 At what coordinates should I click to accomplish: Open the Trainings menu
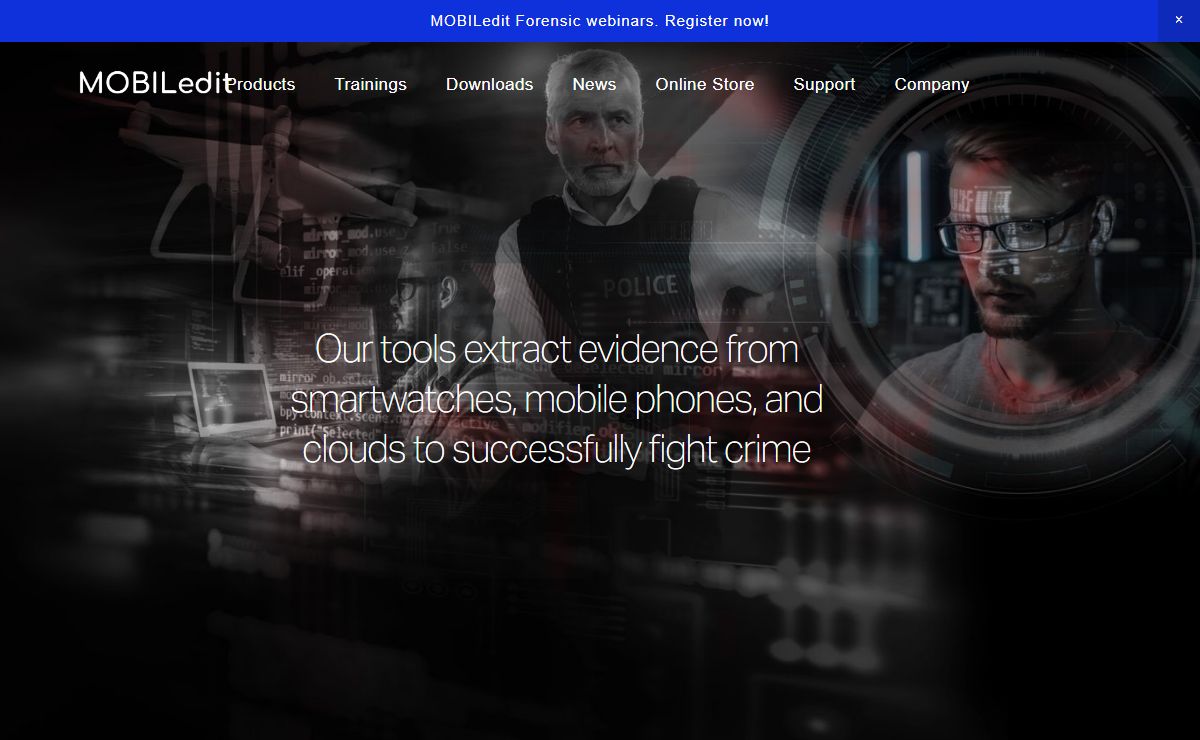(x=370, y=84)
